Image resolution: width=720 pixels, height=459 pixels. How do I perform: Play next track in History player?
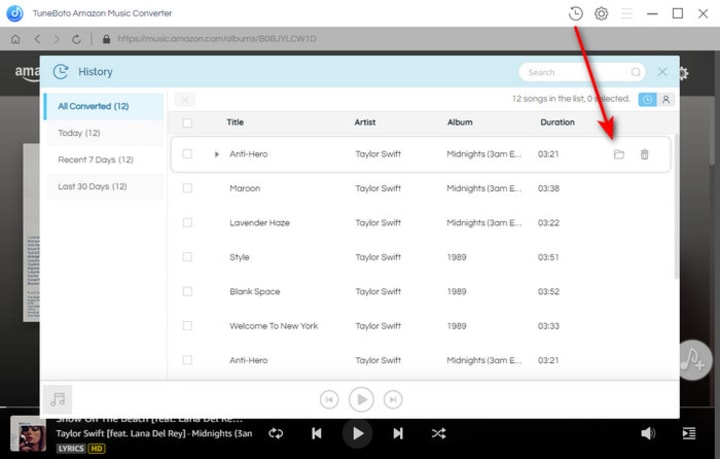click(x=393, y=399)
